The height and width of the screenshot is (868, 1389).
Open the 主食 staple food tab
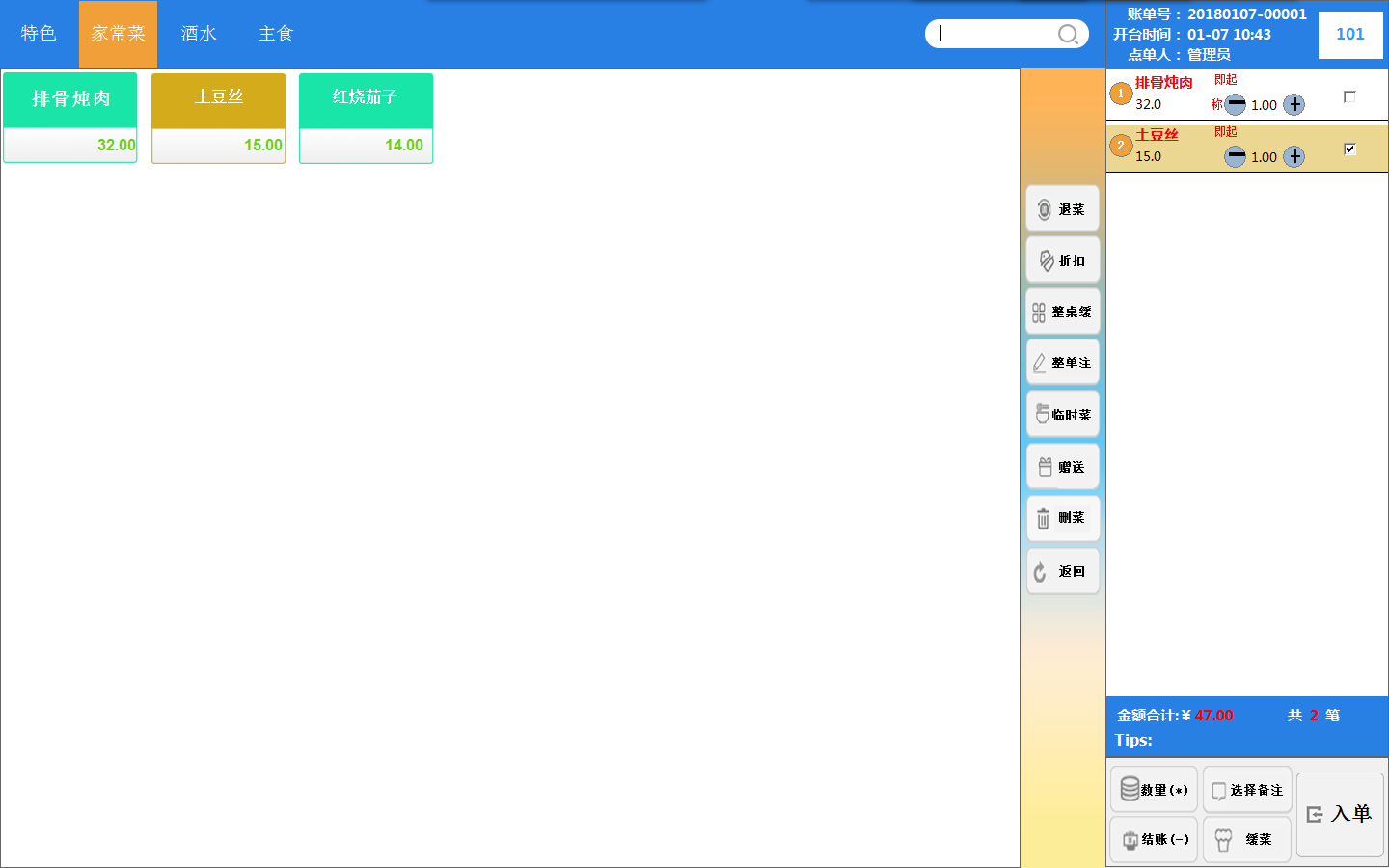click(x=276, y=34)
